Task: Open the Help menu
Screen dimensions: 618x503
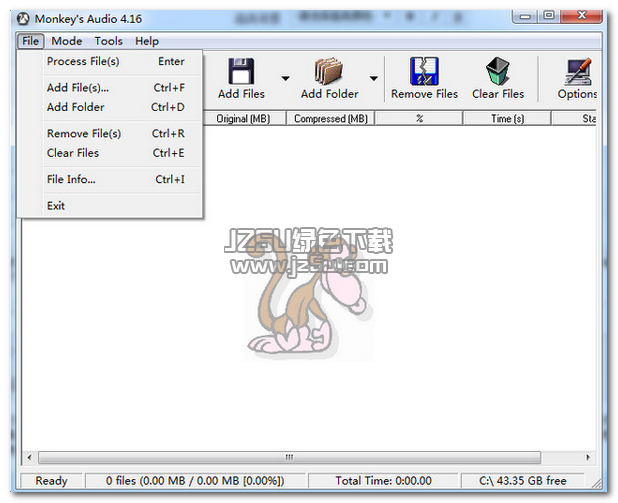Action: click(x=147, y=41)
